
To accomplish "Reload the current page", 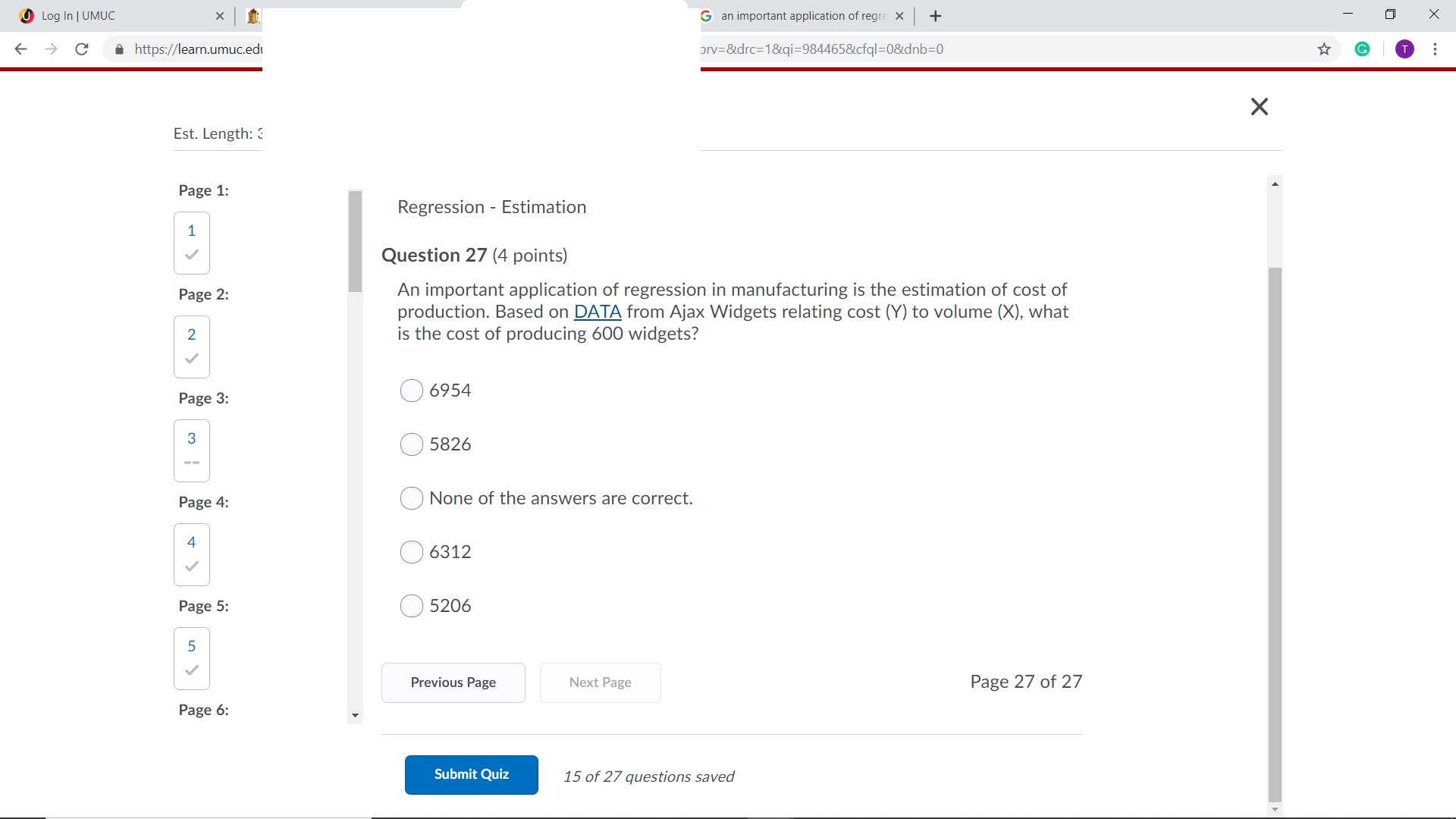I will [81, 49].
